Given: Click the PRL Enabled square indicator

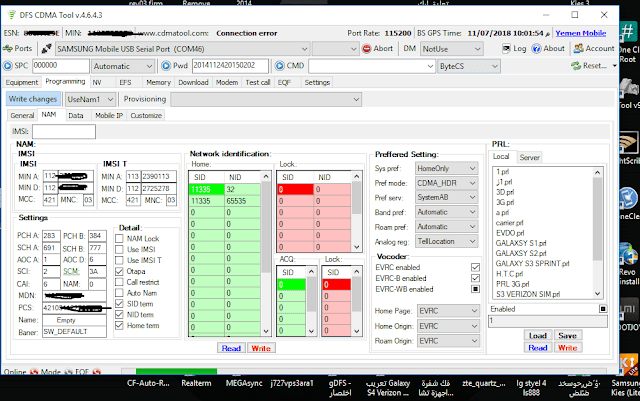Looking at the screenshot, I should tap(603, 309).
